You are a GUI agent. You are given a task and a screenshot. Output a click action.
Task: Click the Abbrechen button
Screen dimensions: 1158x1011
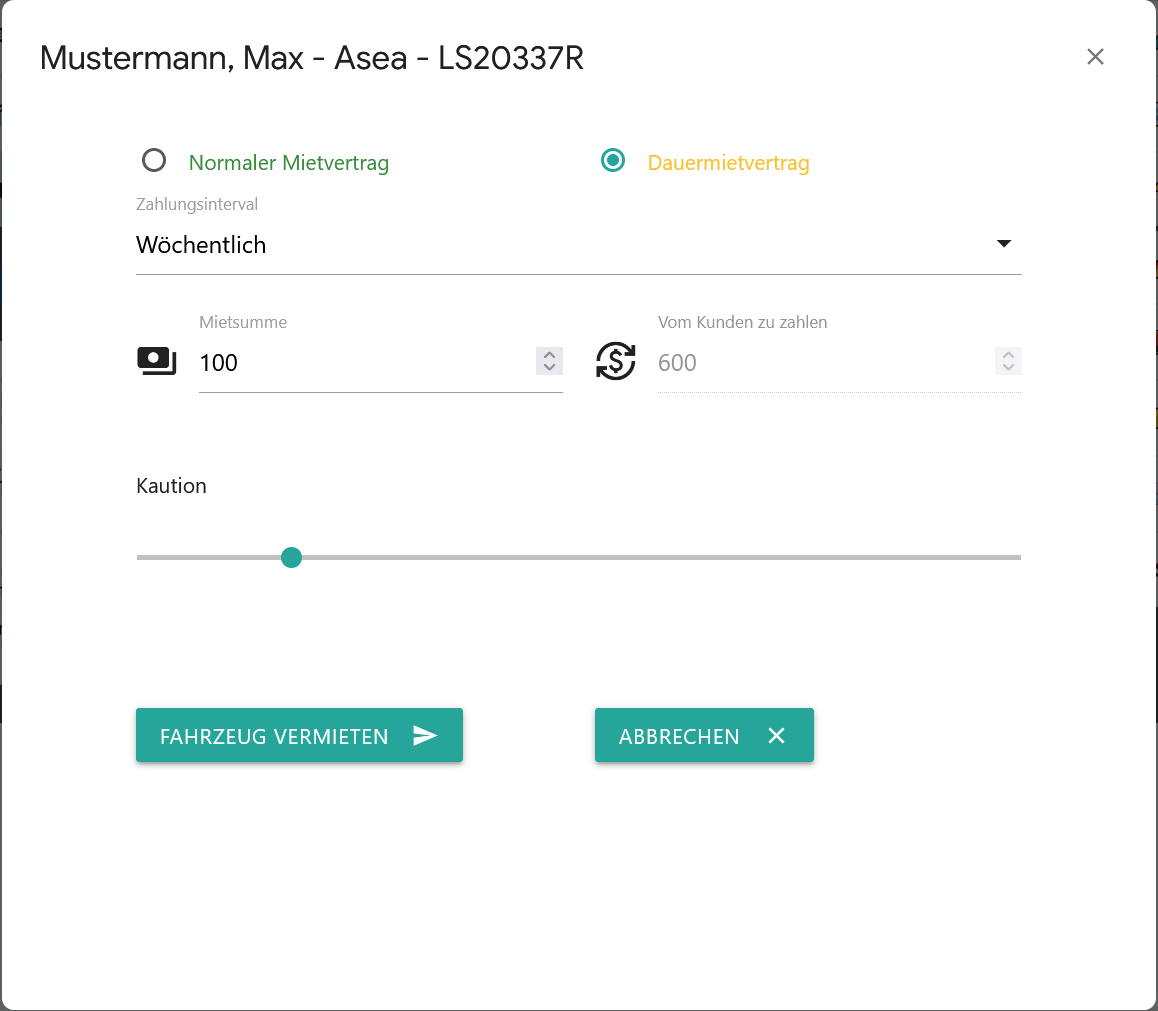click(x=704, y=736)
